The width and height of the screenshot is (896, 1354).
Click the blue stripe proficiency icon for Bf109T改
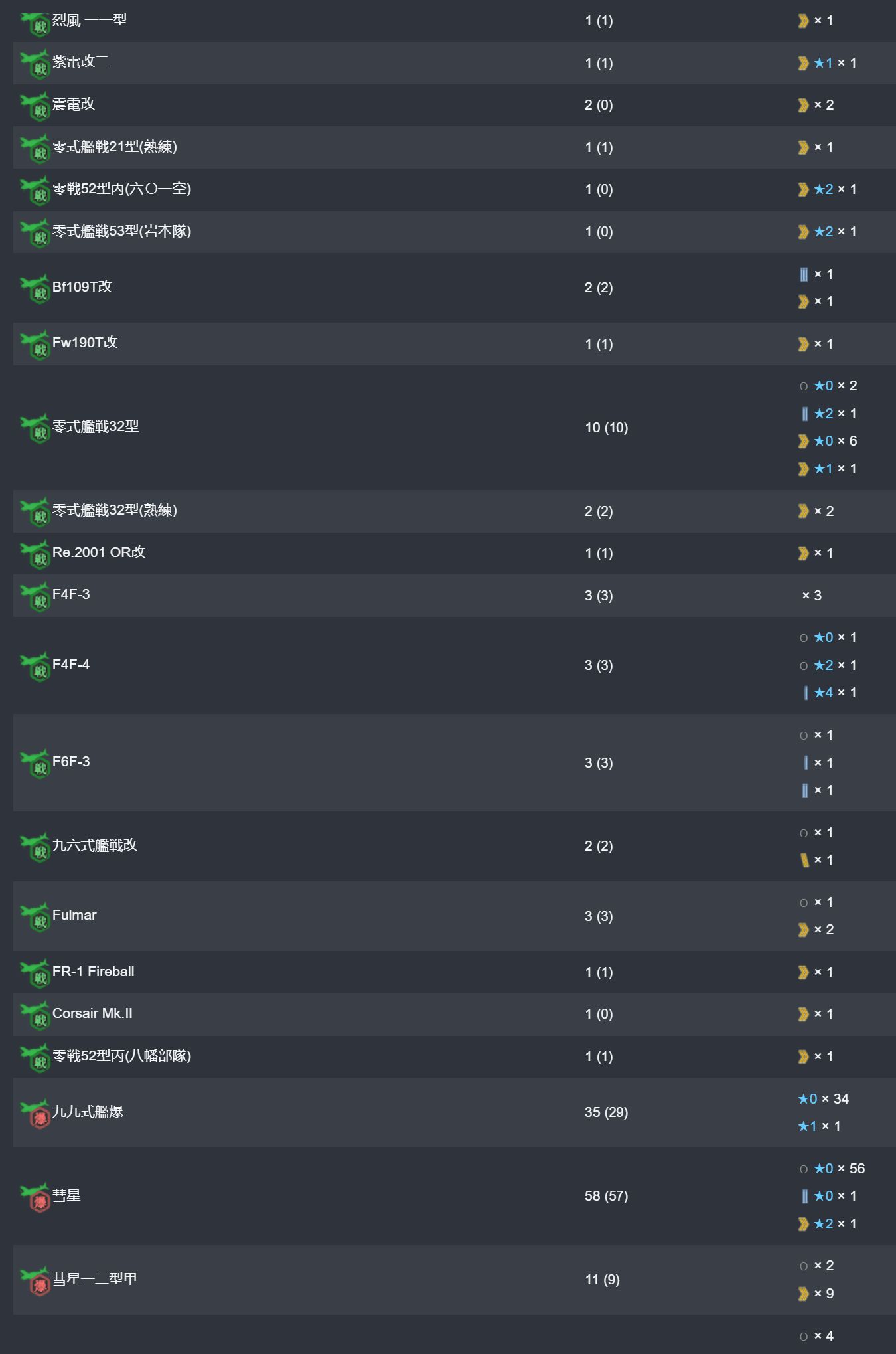[804, 274]
